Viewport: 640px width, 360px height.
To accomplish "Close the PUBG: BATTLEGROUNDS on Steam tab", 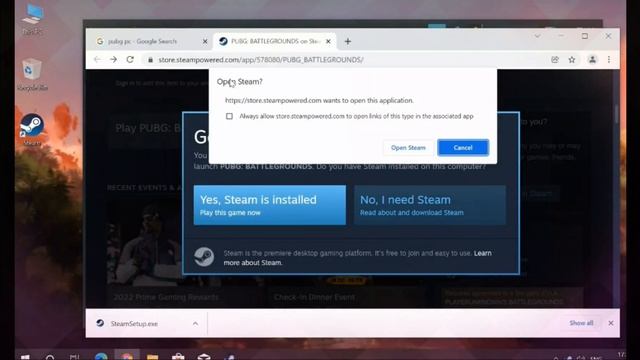I will (x=328, y=41).
